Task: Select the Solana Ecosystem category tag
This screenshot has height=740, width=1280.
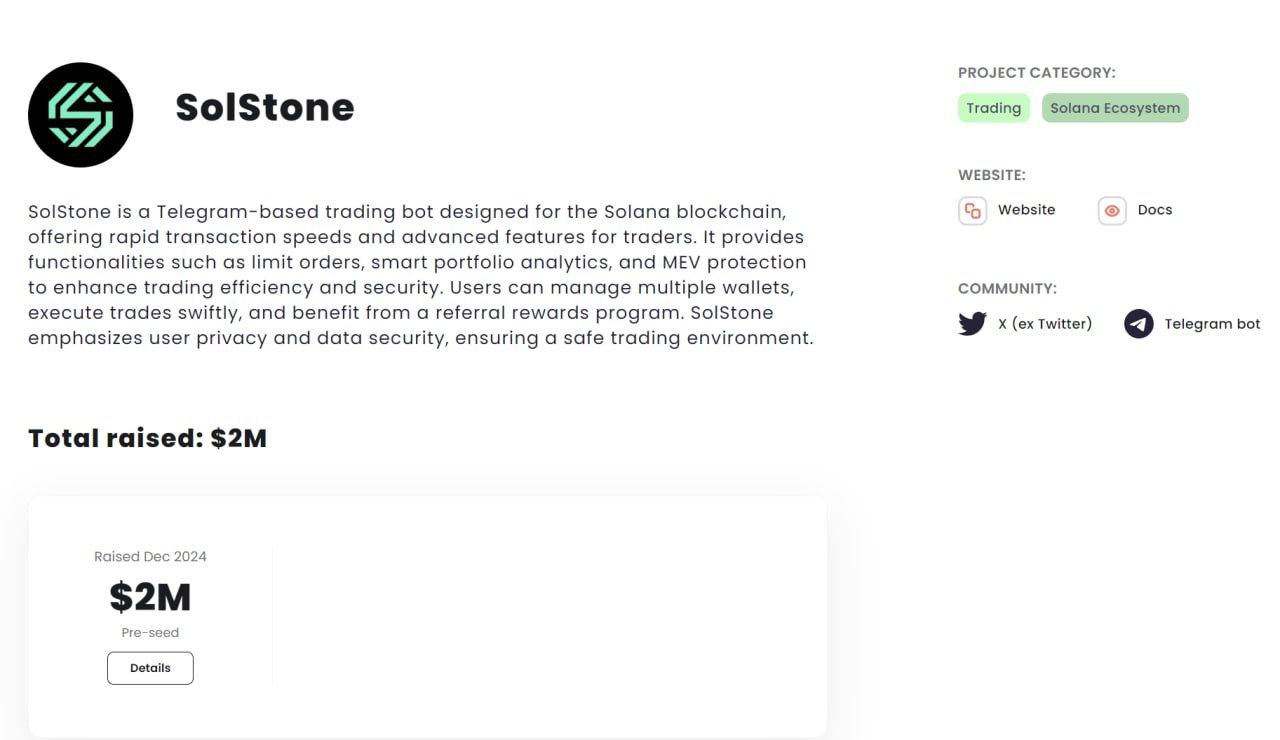Action: click(1115, 108)
